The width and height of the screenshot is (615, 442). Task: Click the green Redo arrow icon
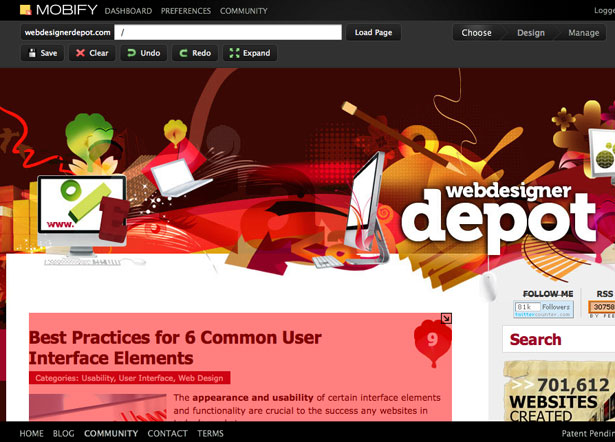pyautogui.click(x=183, y=53)
